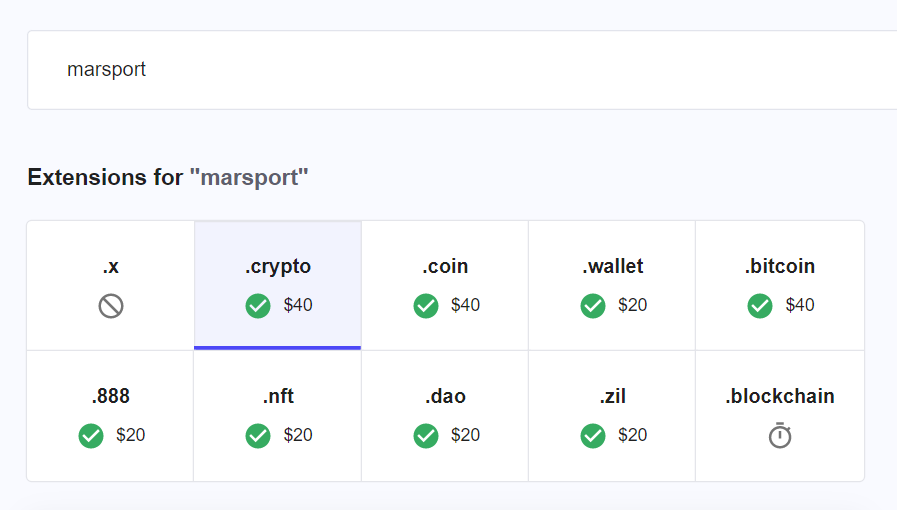Select the .crypto extension tab
Viewport: 897px width, 510px height.
277,285
